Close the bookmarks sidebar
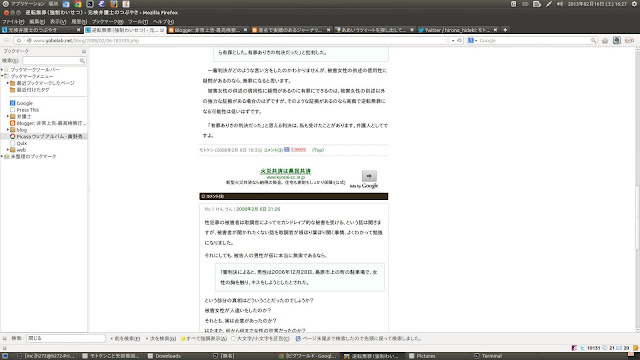 pos(84,51)
